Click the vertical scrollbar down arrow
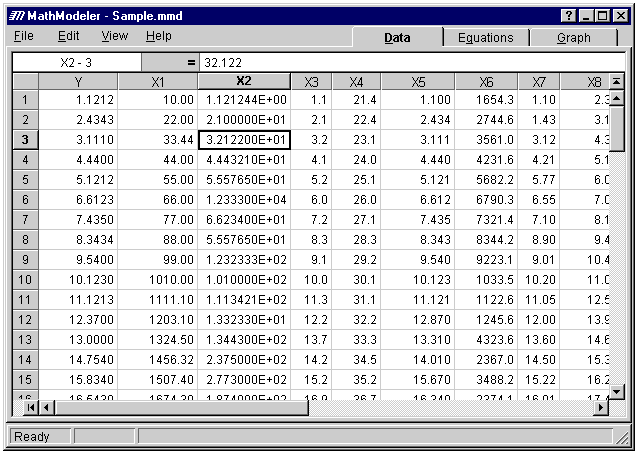Viewport: 640px width, 456px height. click(x=616, y=392)
